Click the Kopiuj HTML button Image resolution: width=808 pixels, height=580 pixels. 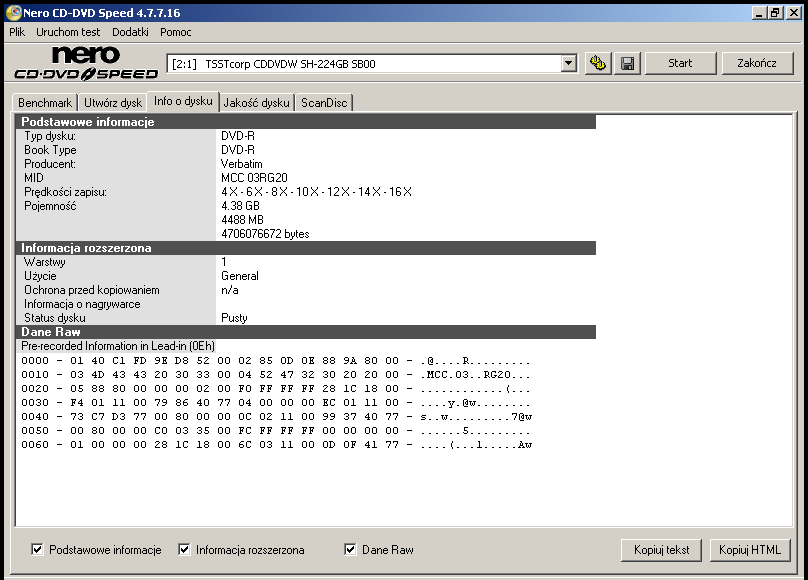tap(750, 550)
